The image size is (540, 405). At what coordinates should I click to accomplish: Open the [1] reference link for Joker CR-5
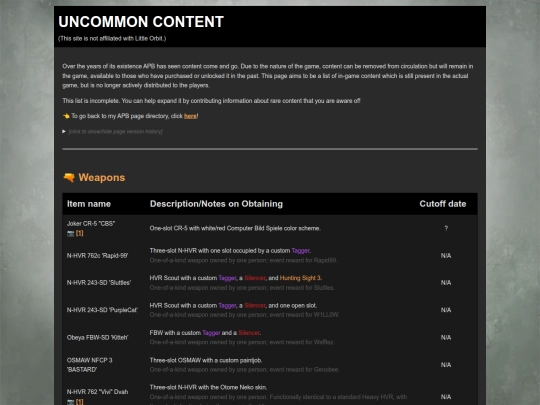click(80, 233)
